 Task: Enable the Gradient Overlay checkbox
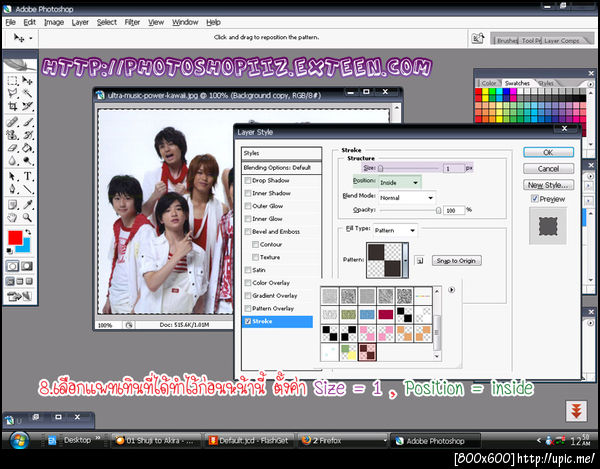tap(248, 296)
